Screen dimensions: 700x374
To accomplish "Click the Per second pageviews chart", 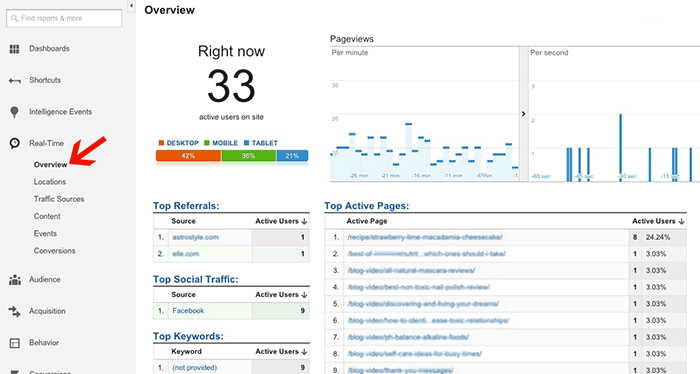I will (x=614, y=114).
